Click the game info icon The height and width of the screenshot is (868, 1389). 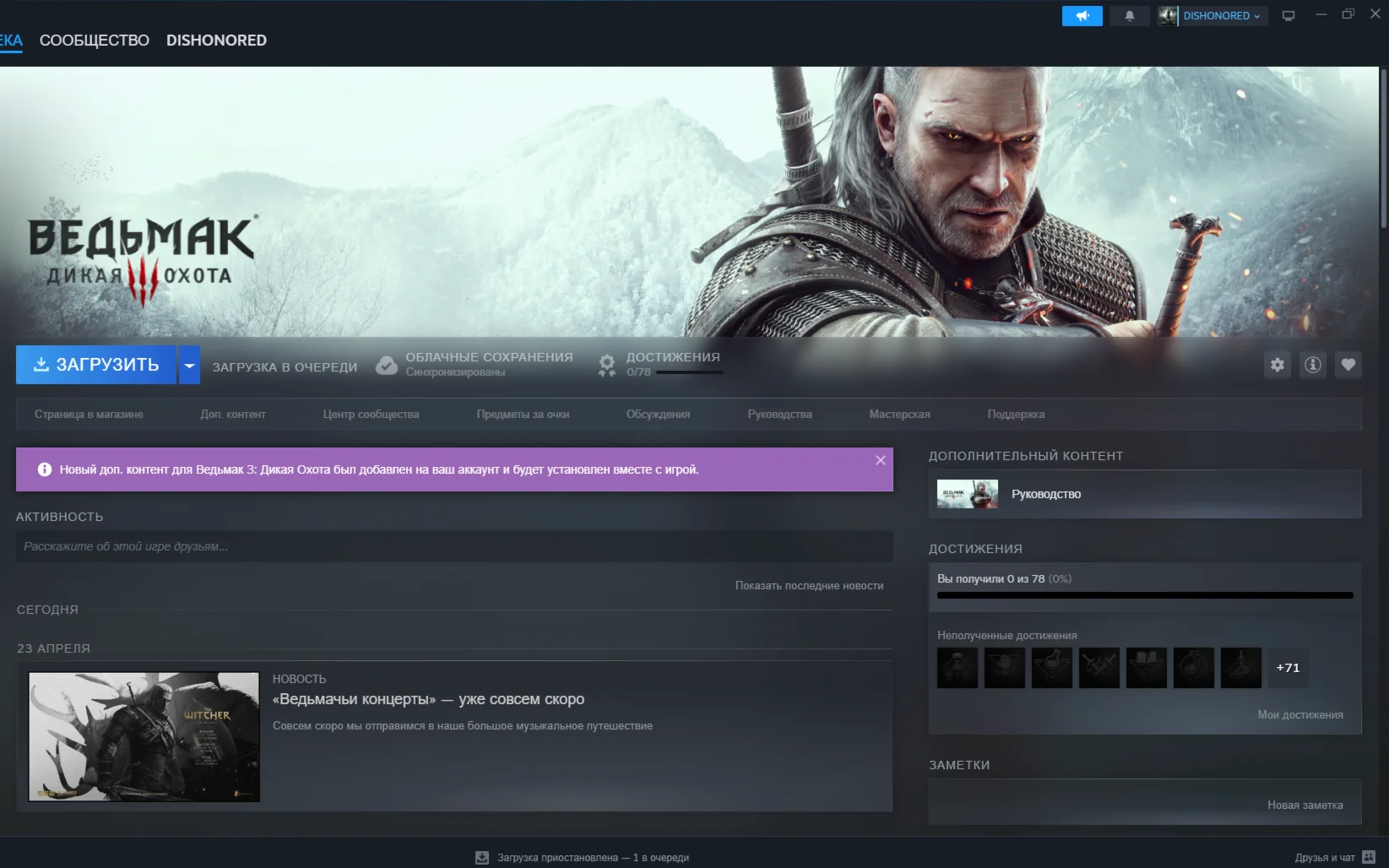coord(1312,365)
